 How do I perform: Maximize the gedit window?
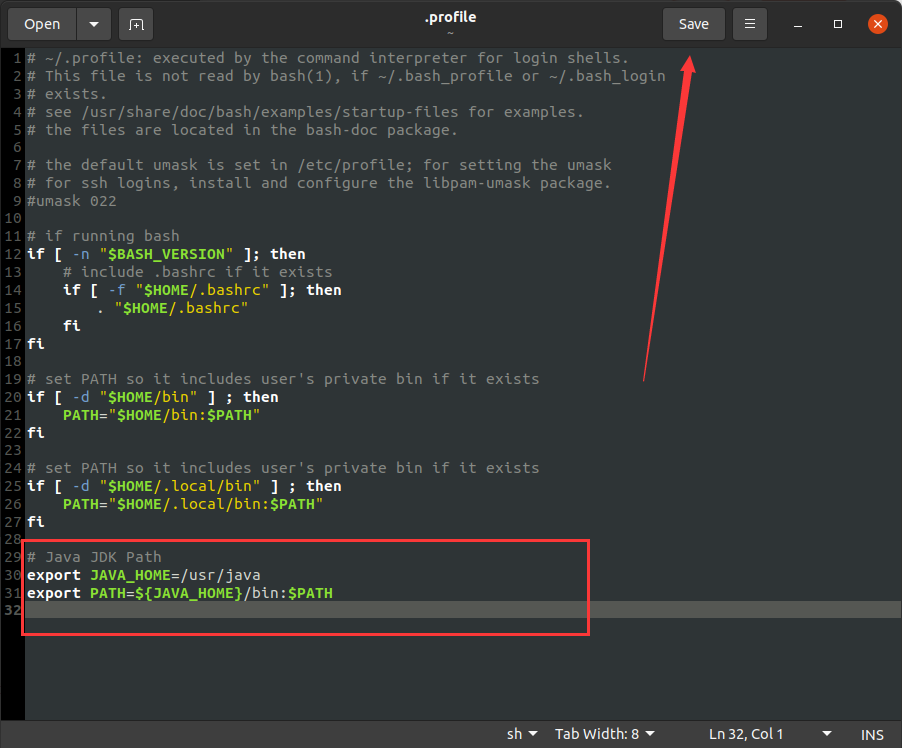point(838,24)
